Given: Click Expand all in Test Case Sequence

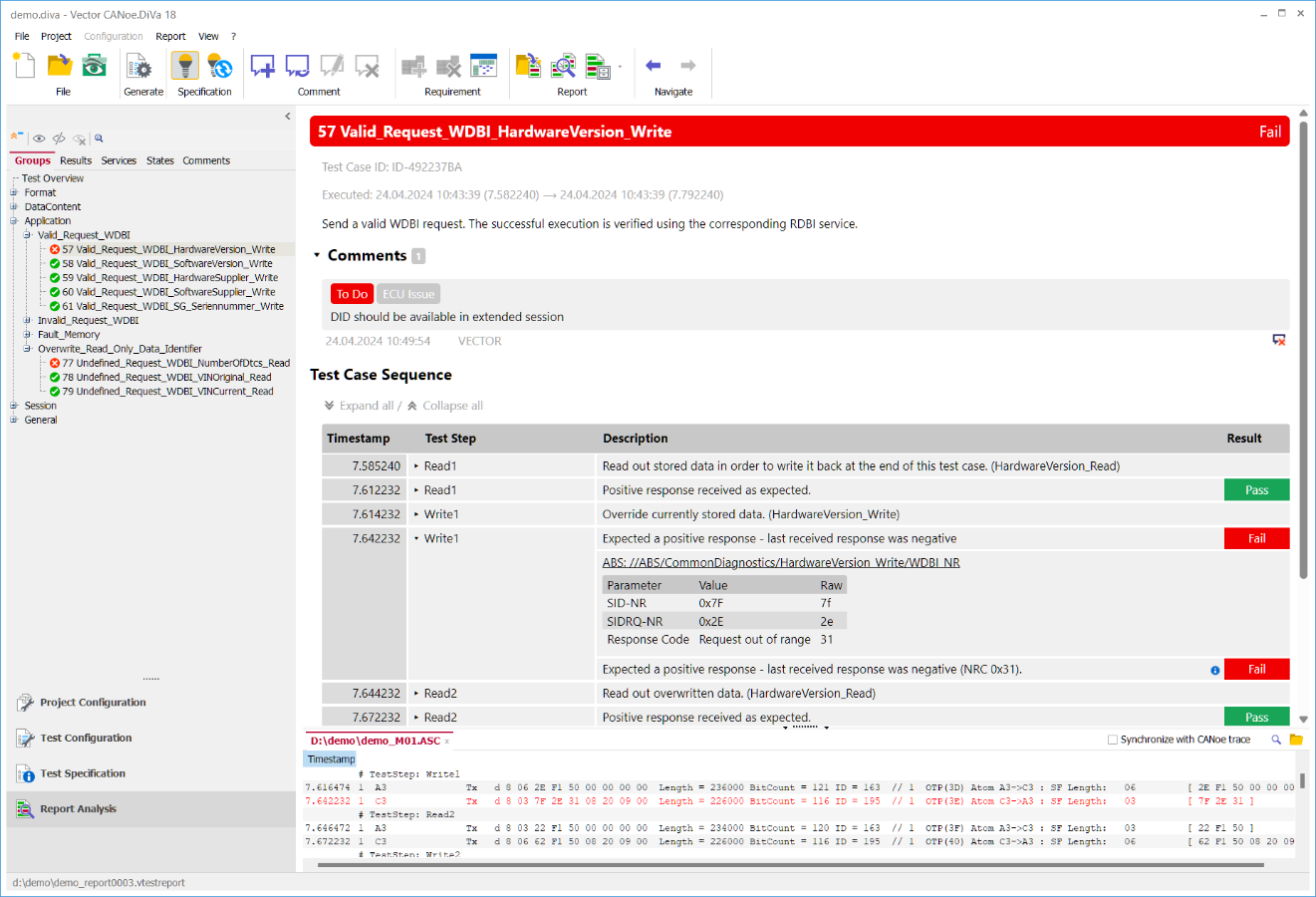Looking at the screenshot, I should coord(359,406).
